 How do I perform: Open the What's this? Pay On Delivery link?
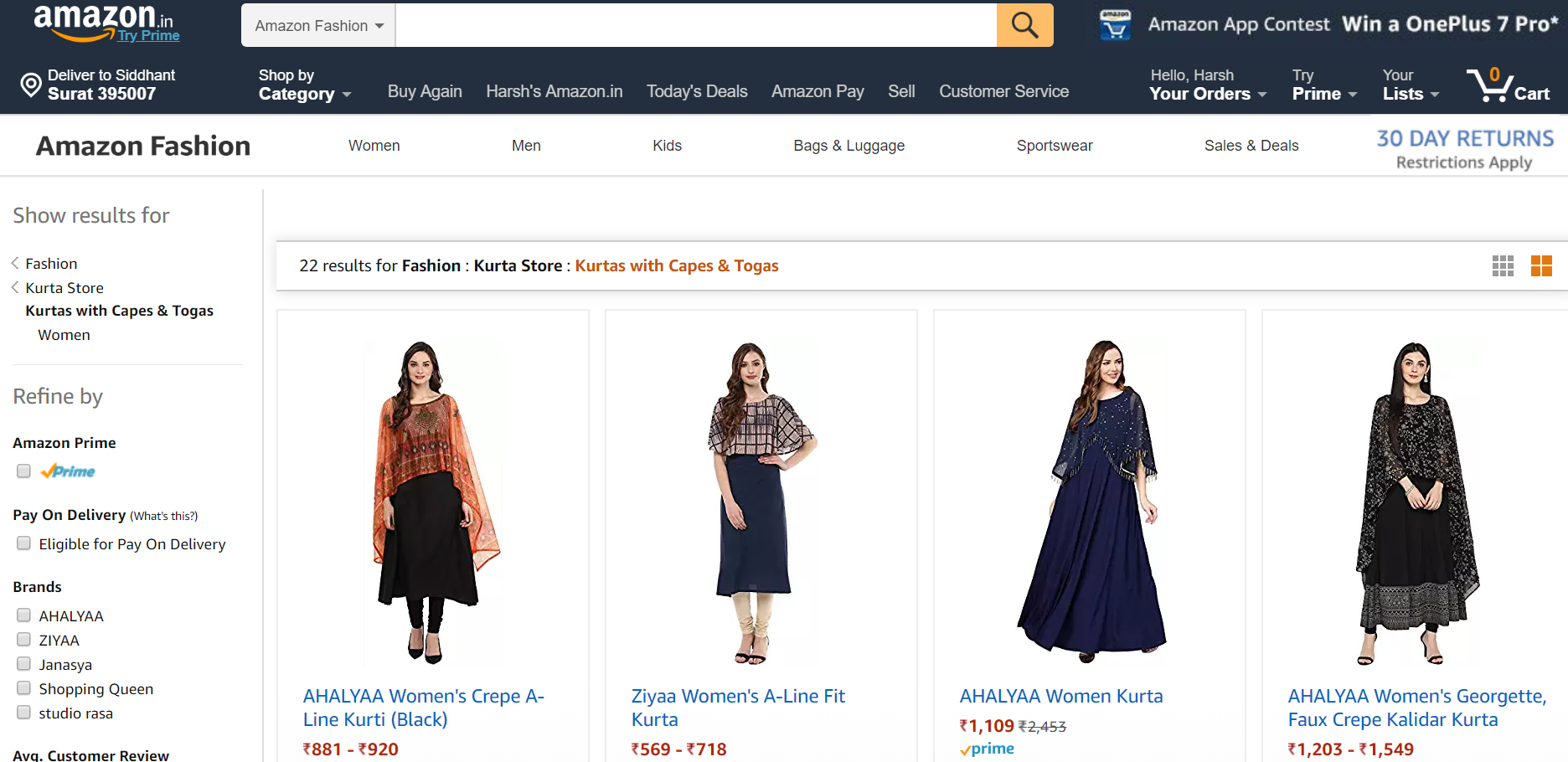(164, 516)
